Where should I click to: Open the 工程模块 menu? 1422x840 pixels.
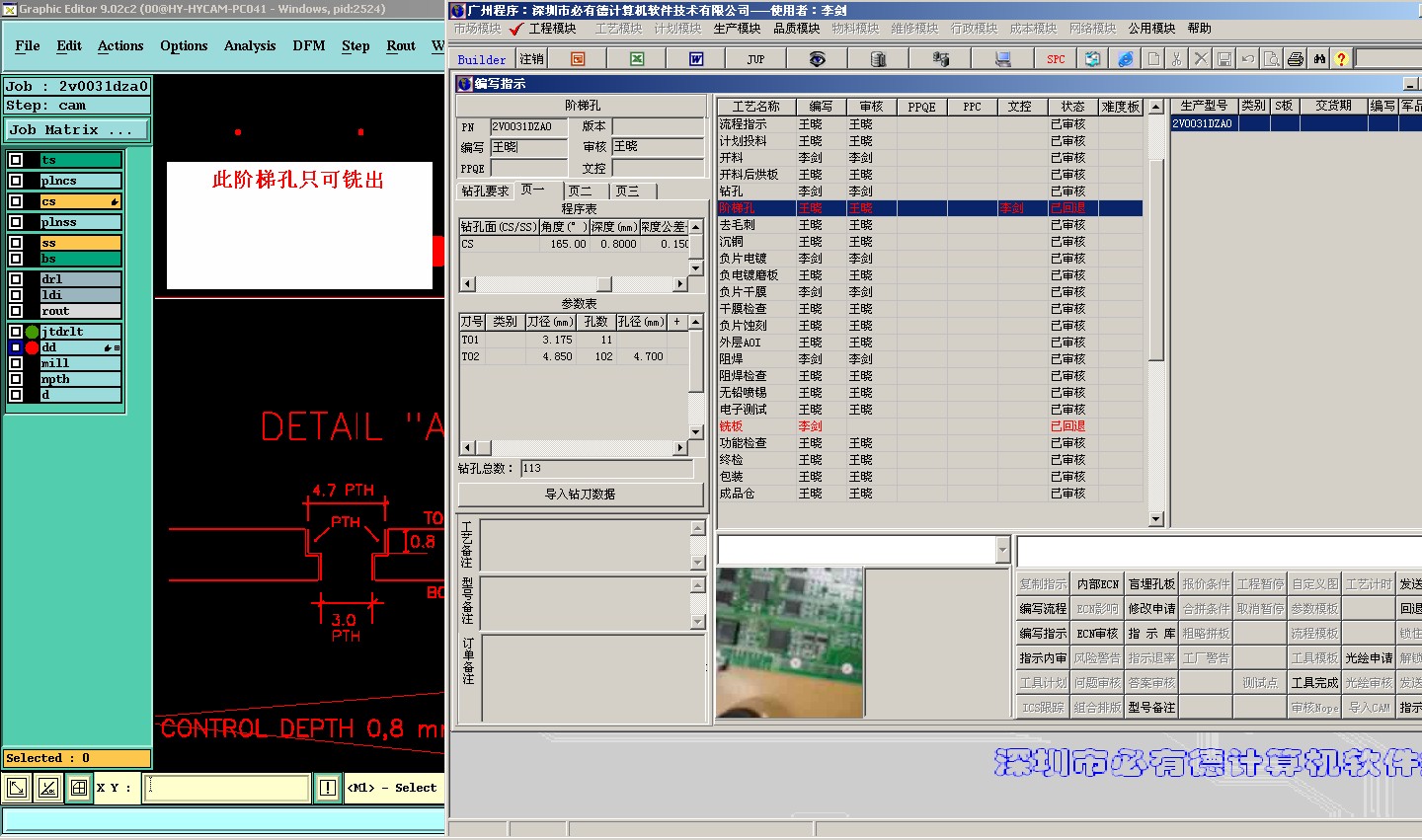tap(552, 29)
